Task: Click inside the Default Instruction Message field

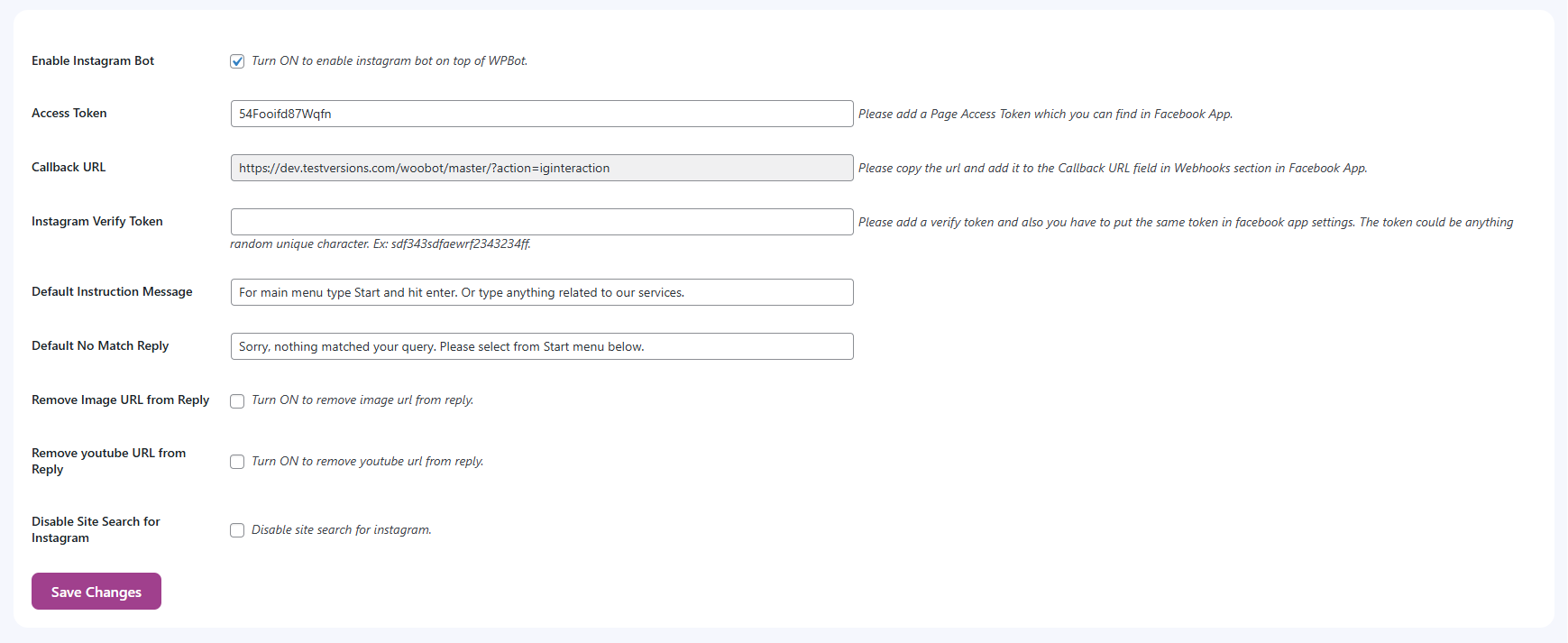Action: [541, 292]
